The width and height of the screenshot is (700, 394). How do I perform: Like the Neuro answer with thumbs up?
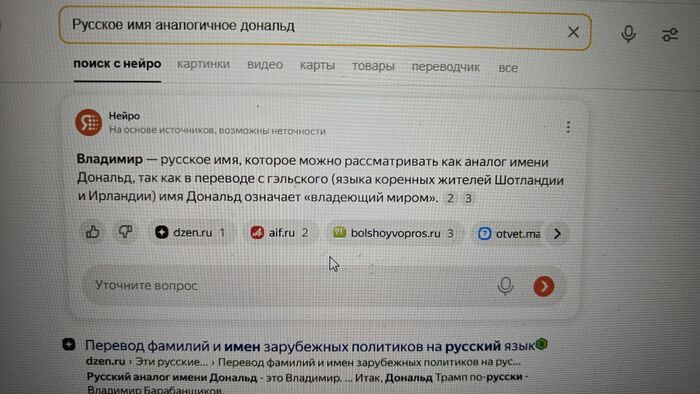92,232
